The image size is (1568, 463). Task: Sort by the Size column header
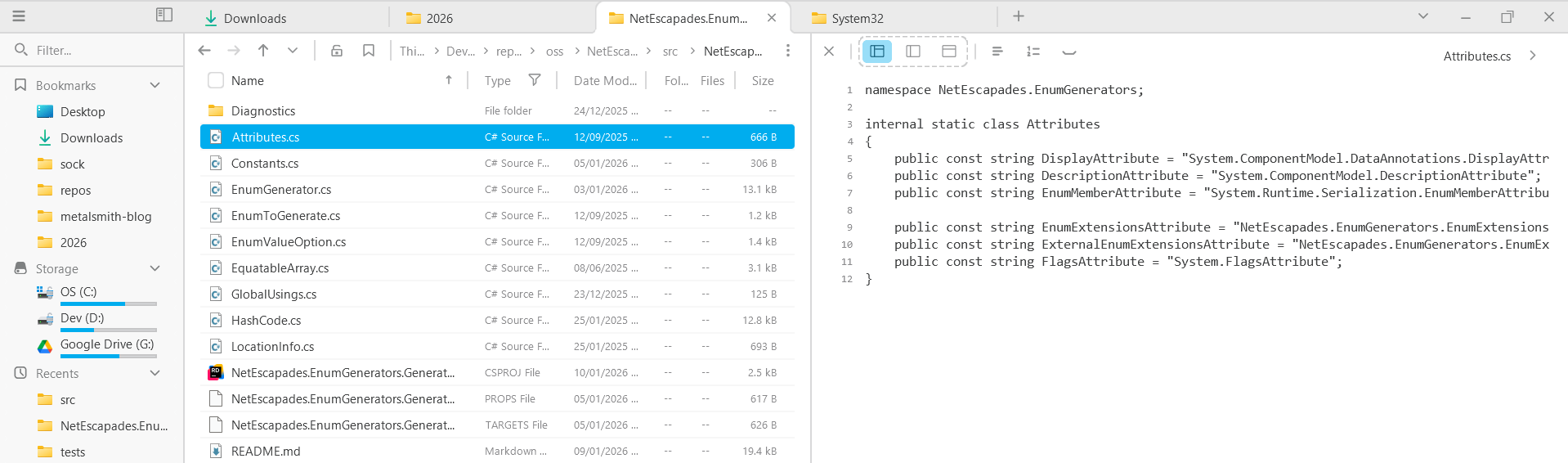click(x=763, y=80)
